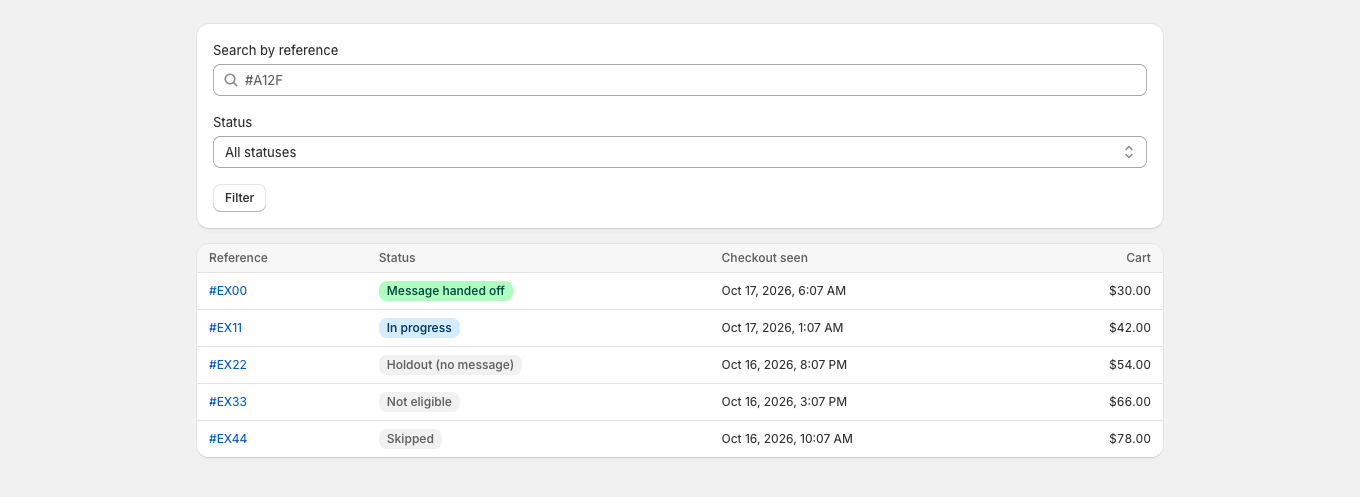Click the $42.00 cart value
This screenshot has height=497, width=1360.
(1130, 328)
